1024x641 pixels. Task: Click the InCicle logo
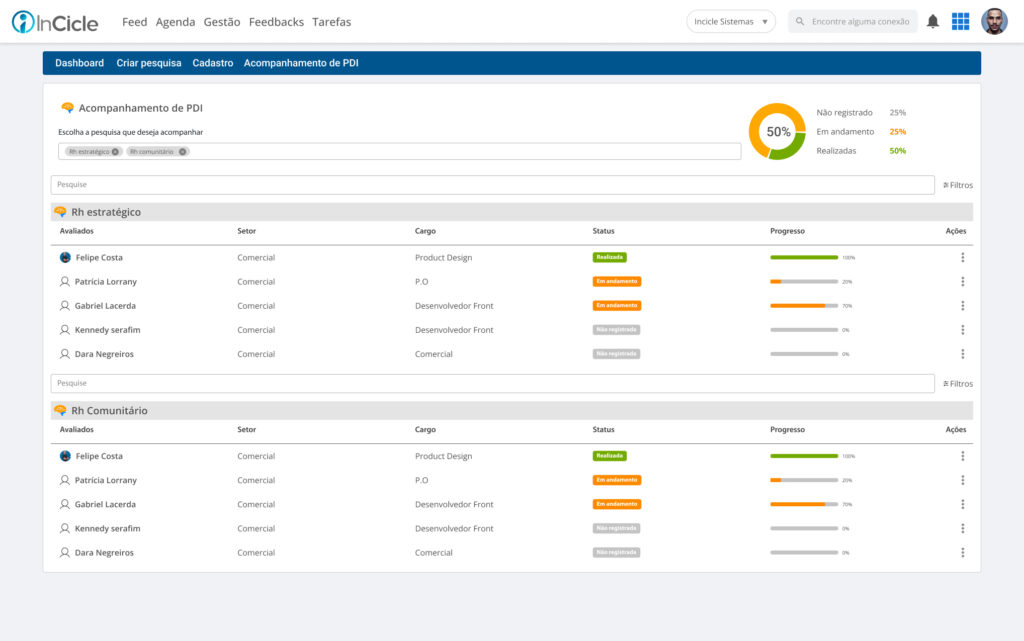pos(55,22)
